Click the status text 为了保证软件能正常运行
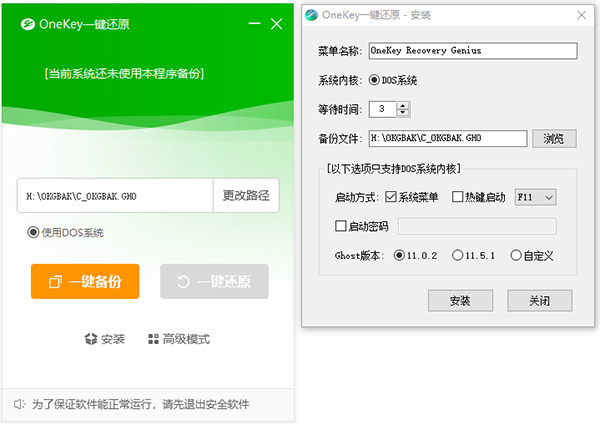 click(140, 404)
